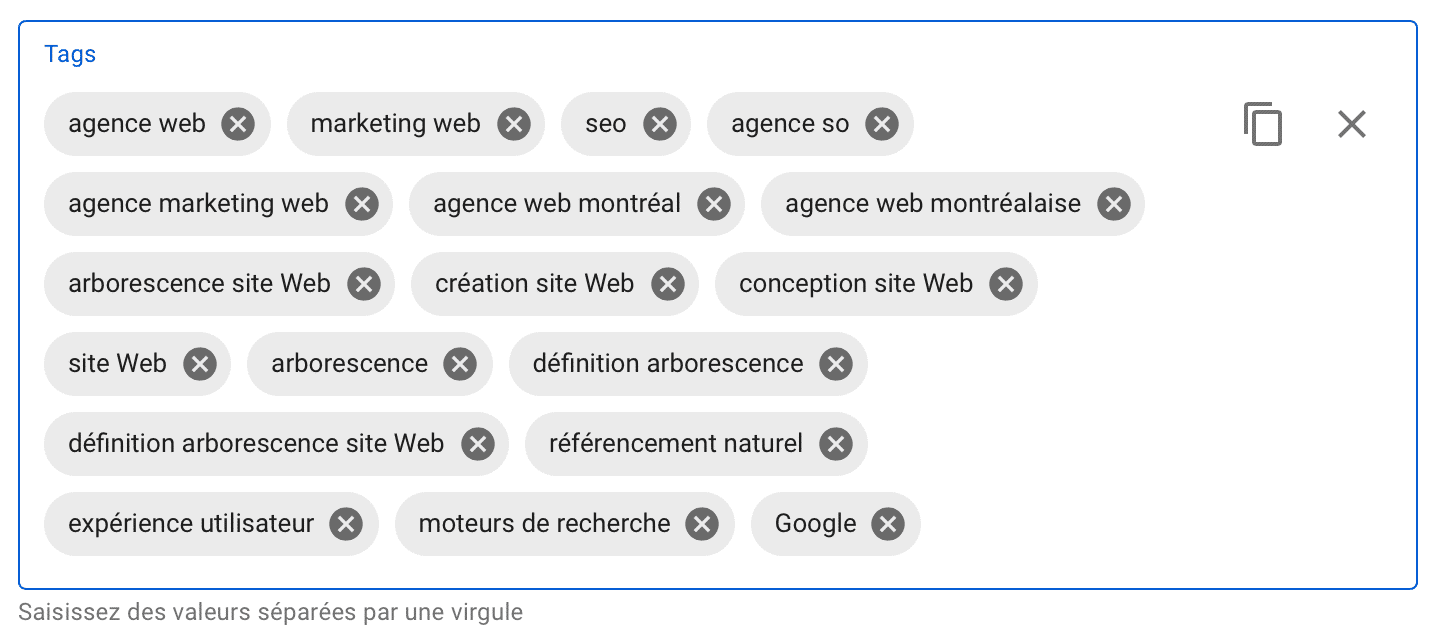
Task: Delete the "référencement naturel" tag
Action: [x=835, y=444]
